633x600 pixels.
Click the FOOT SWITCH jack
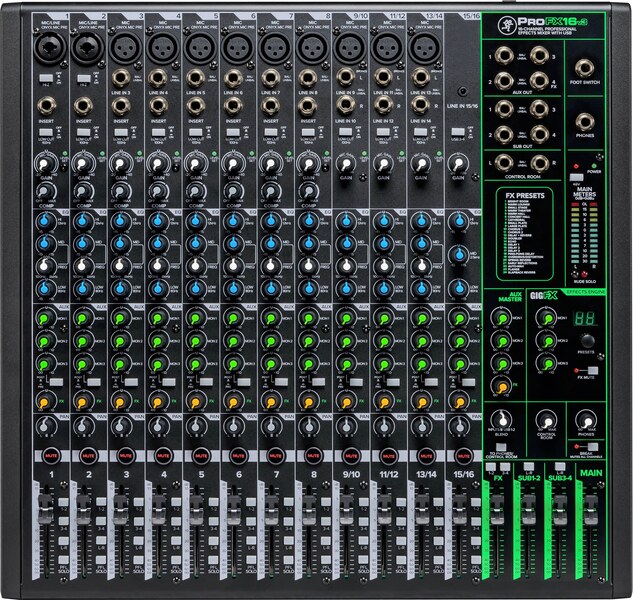pyautogui.click(x=584, y=68)
